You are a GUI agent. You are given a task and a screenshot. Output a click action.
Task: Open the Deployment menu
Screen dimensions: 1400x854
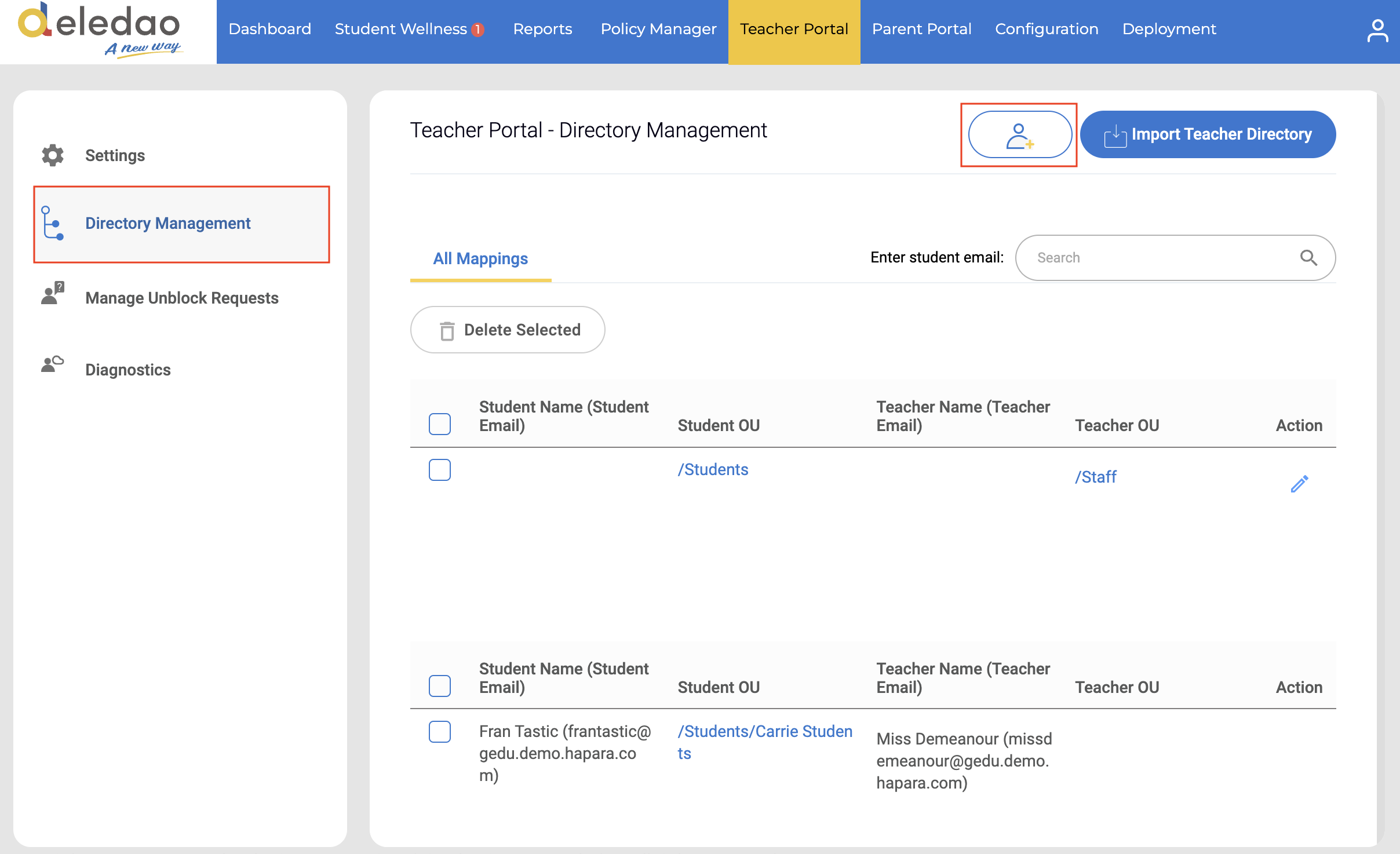(1169, 29)
